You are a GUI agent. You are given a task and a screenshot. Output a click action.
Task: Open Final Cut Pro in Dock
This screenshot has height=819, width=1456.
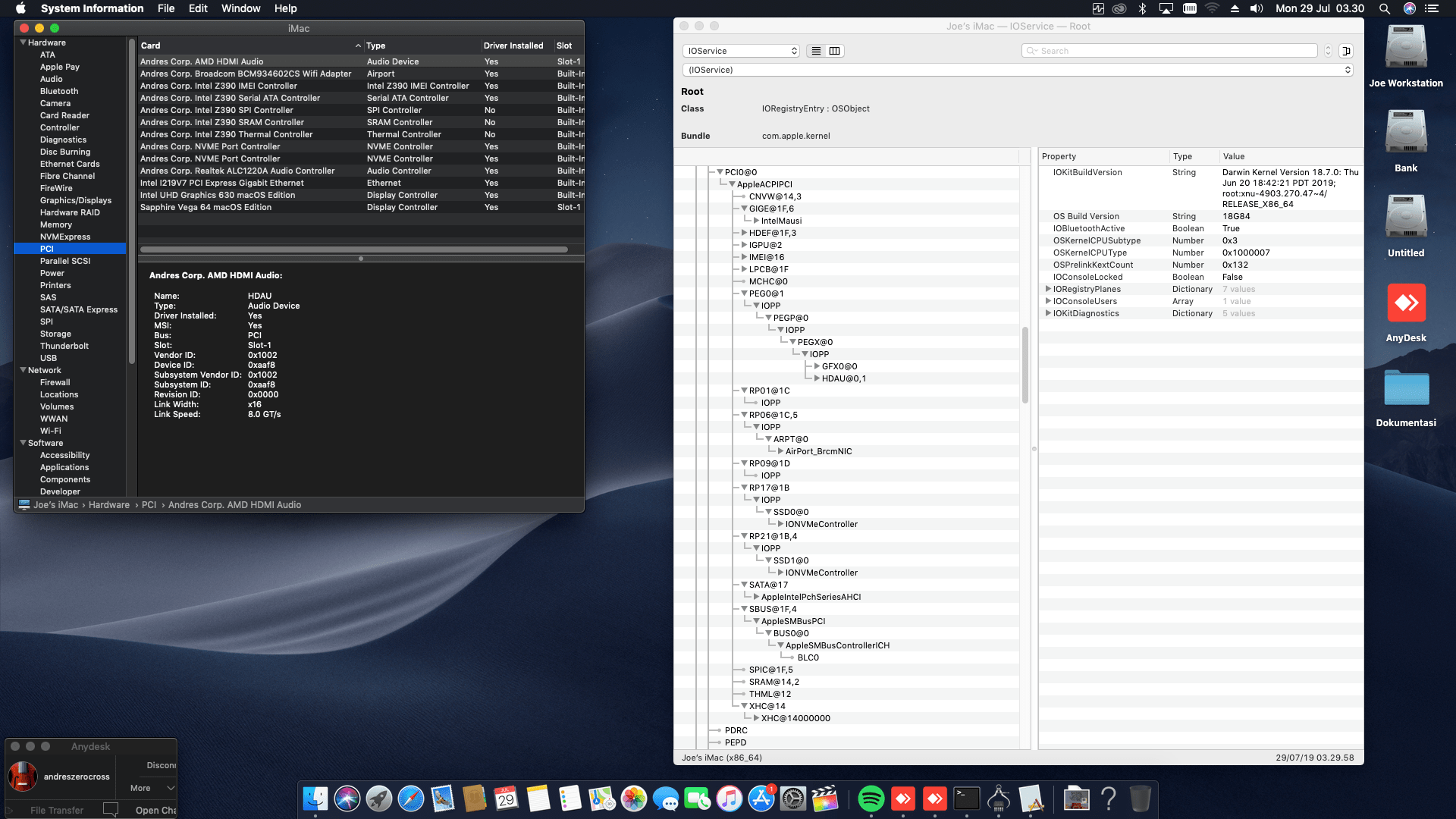click(825, 799)
